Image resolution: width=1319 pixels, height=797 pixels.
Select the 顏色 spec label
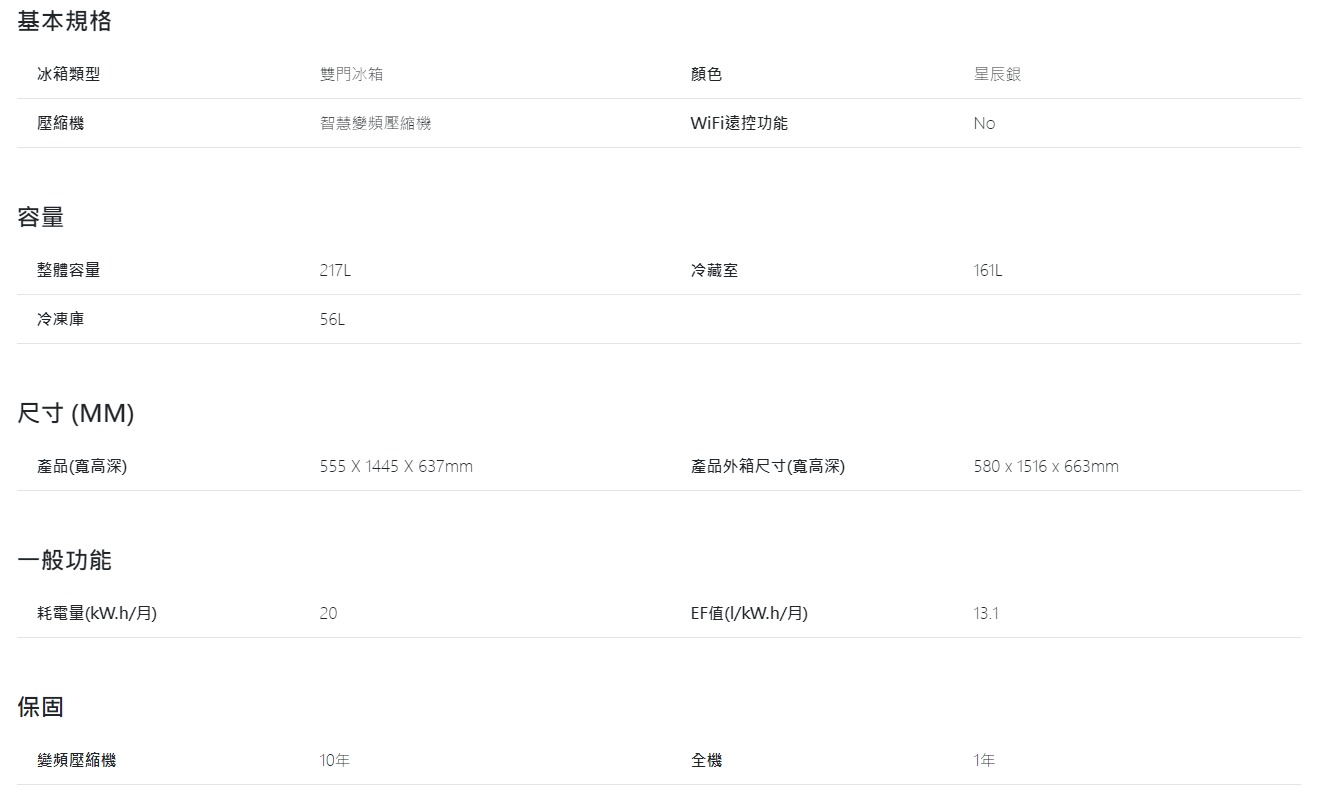[x=706, y=74]
